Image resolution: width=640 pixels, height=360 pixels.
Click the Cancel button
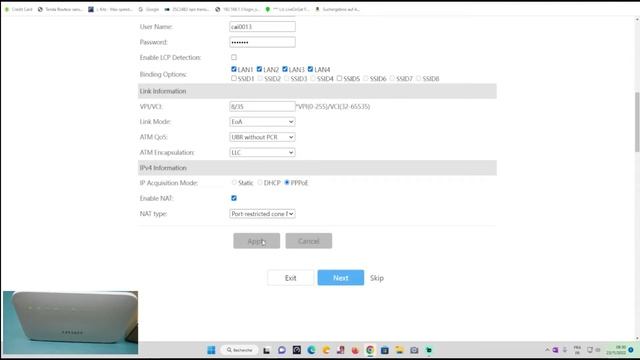(309, 241)
